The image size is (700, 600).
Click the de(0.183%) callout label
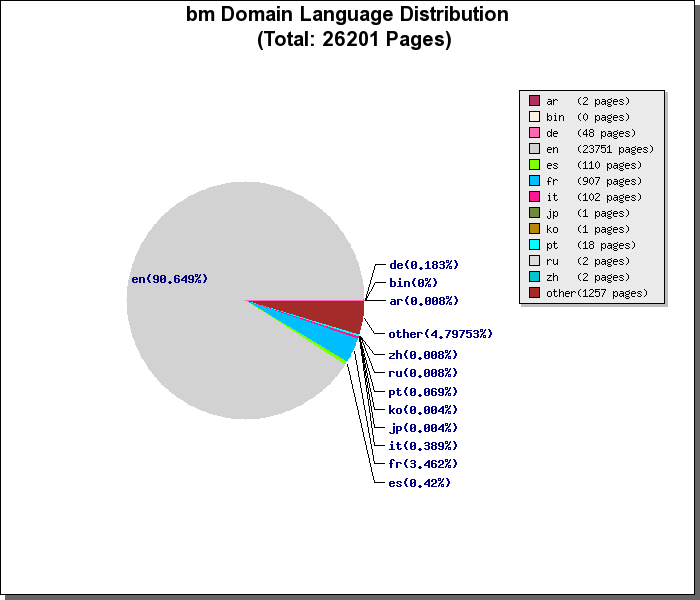pos(424,265)
